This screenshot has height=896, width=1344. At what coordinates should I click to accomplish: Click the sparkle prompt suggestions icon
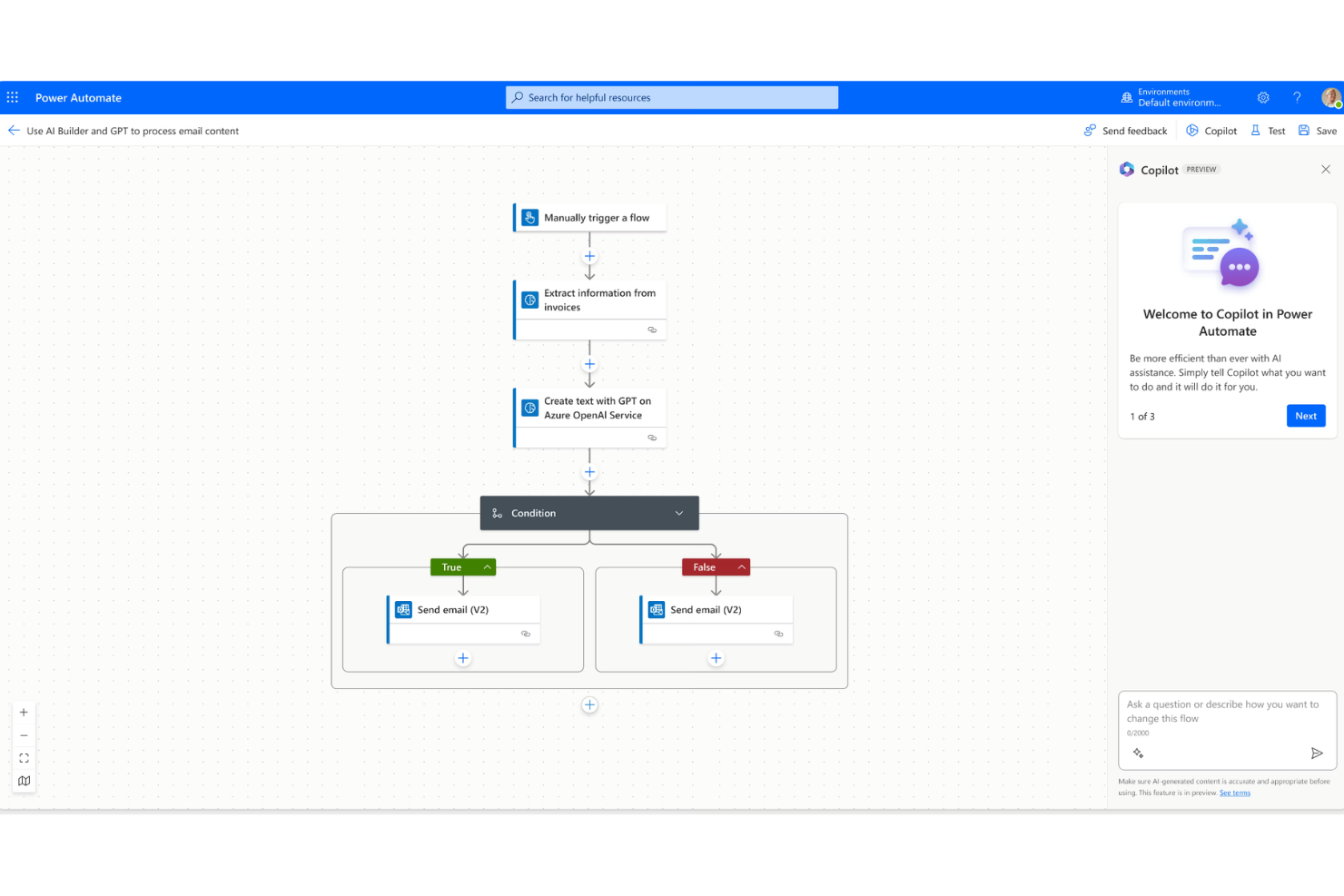pos(1138,753)
